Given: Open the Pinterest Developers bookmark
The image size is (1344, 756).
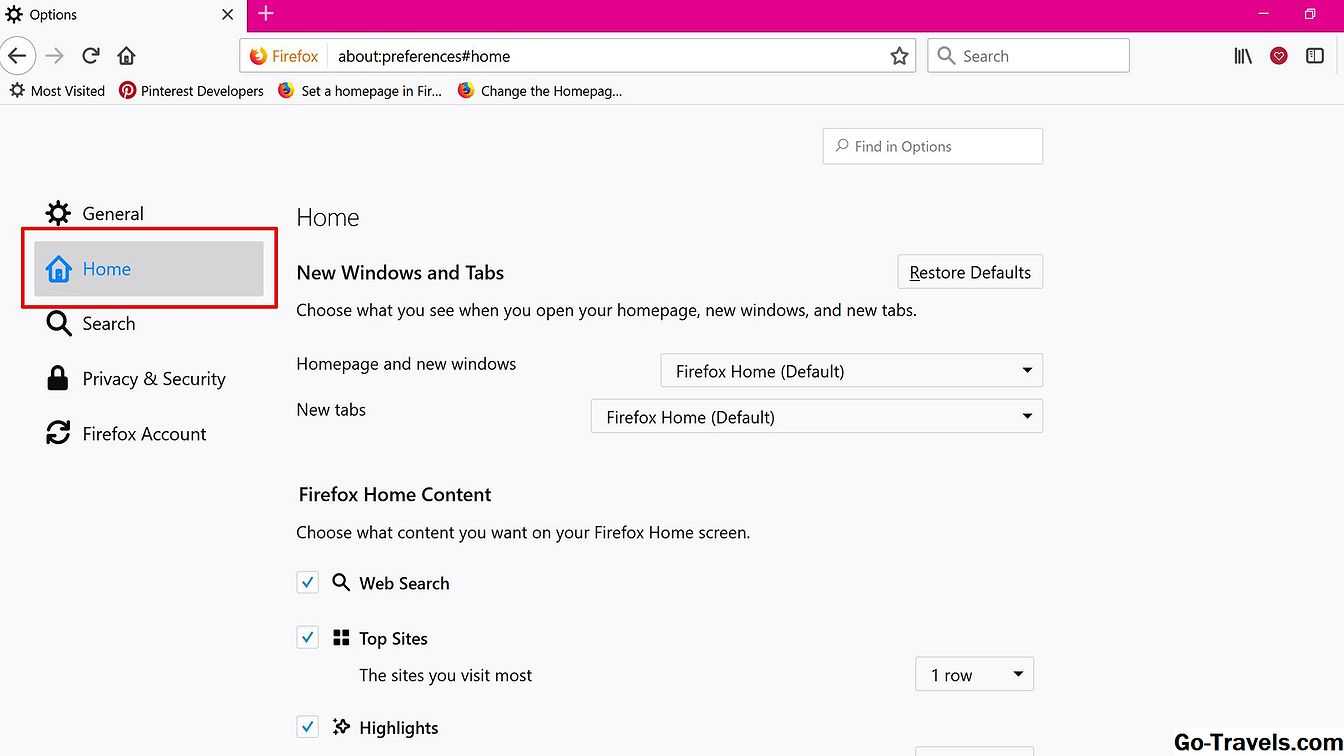Looking at the screenshot, I should point(192,91).
